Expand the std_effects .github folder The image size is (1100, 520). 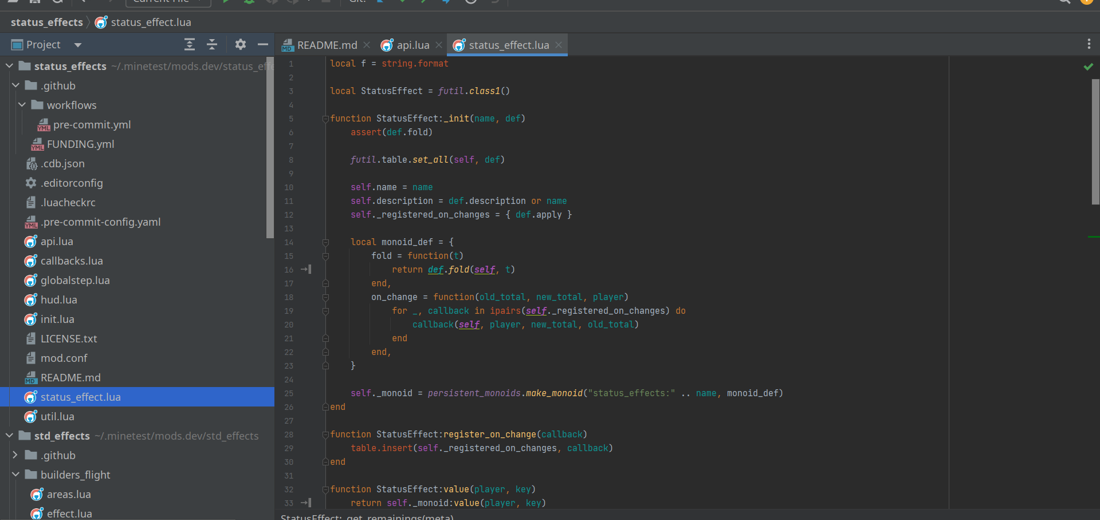[x=16, y=455]
